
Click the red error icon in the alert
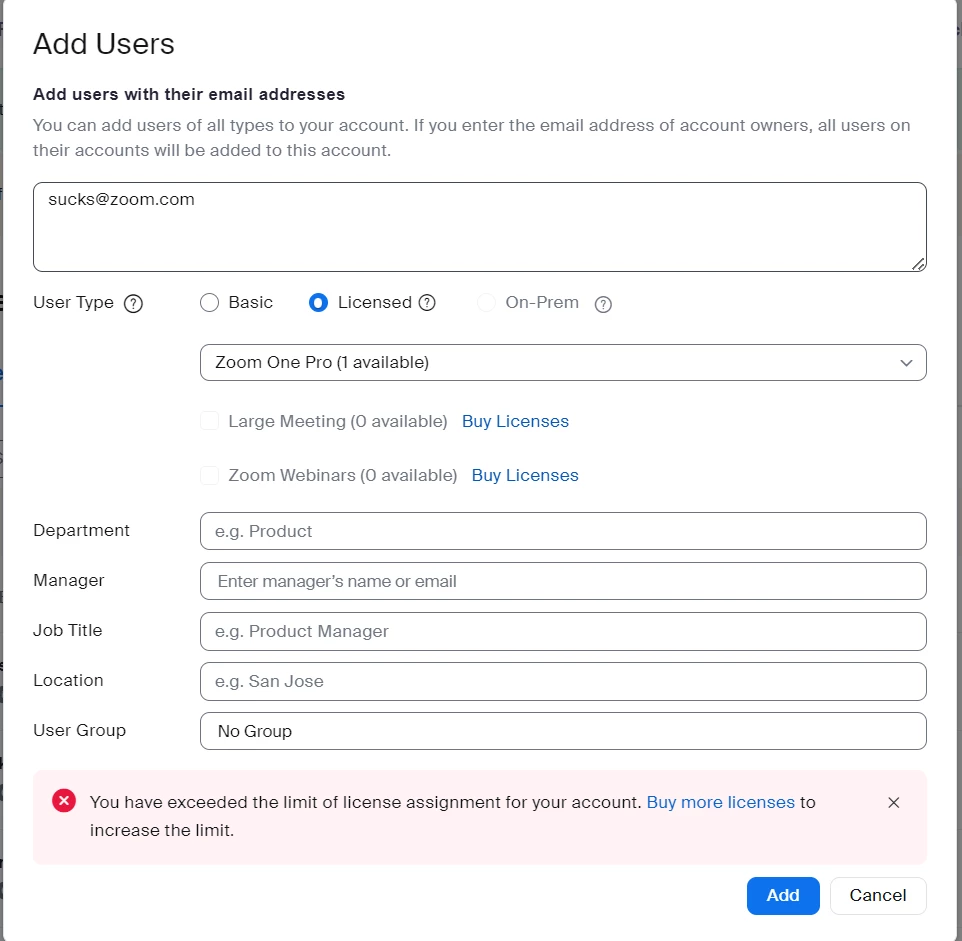tap(64, 801)
